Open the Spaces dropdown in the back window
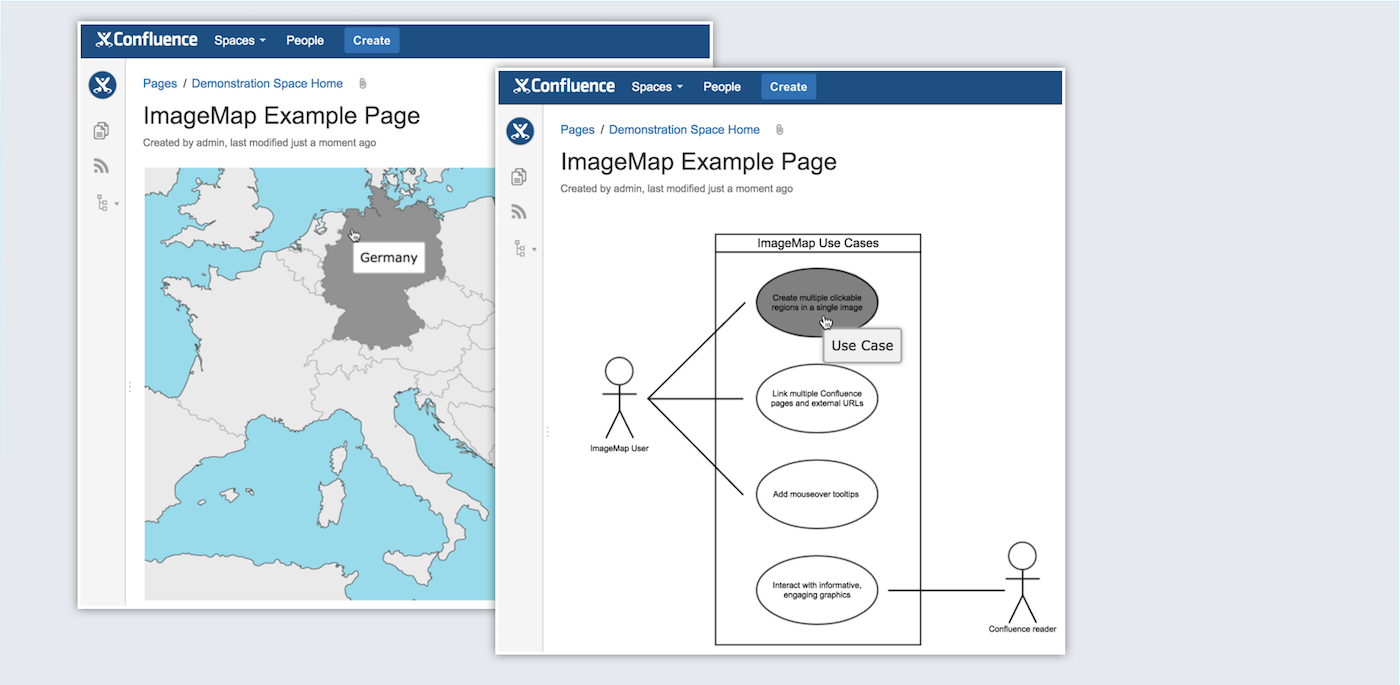 [x=240, y=41]
